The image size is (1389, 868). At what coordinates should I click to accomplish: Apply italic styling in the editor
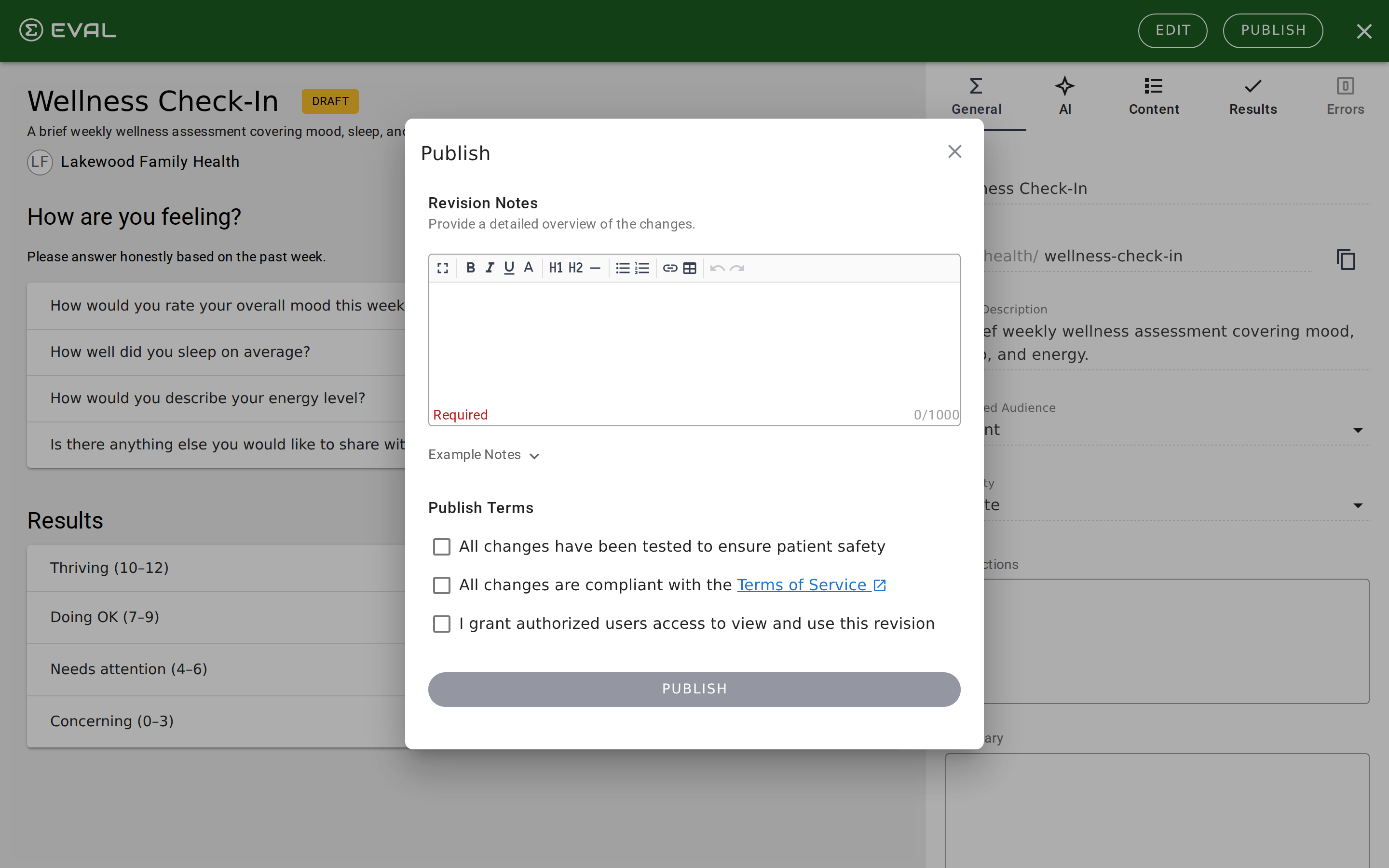[490, 268]
